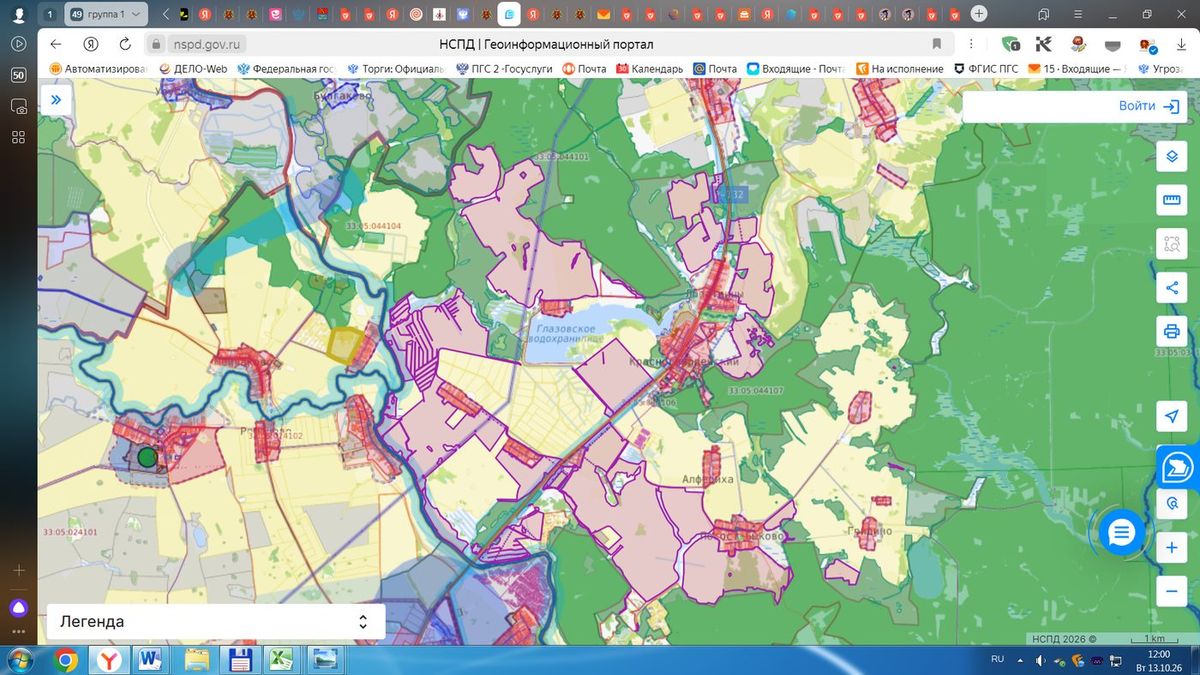
Task: Open the round chat assistant button
Action: coord(1121,533)
